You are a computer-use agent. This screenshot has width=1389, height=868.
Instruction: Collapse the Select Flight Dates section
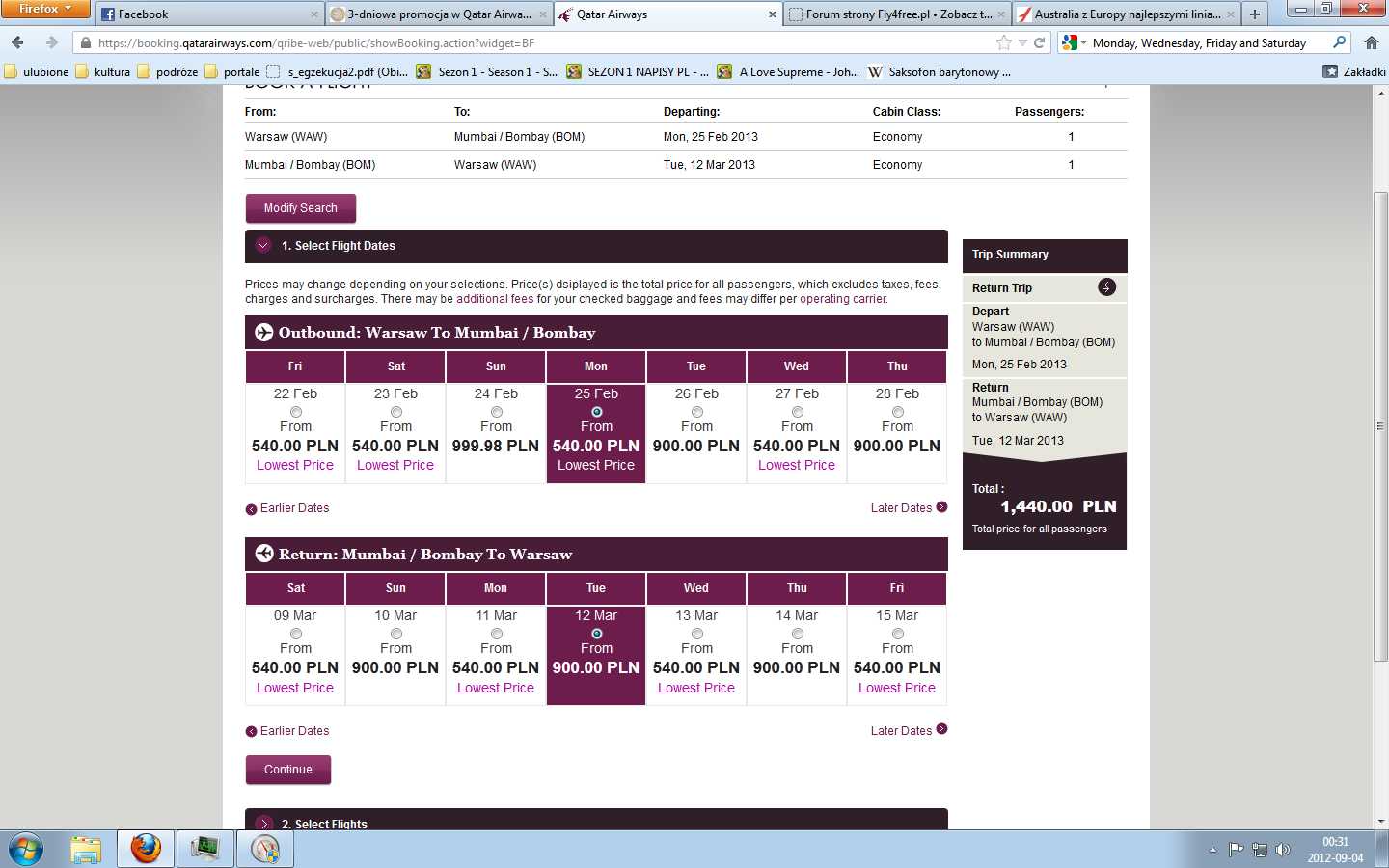point(262,245)
